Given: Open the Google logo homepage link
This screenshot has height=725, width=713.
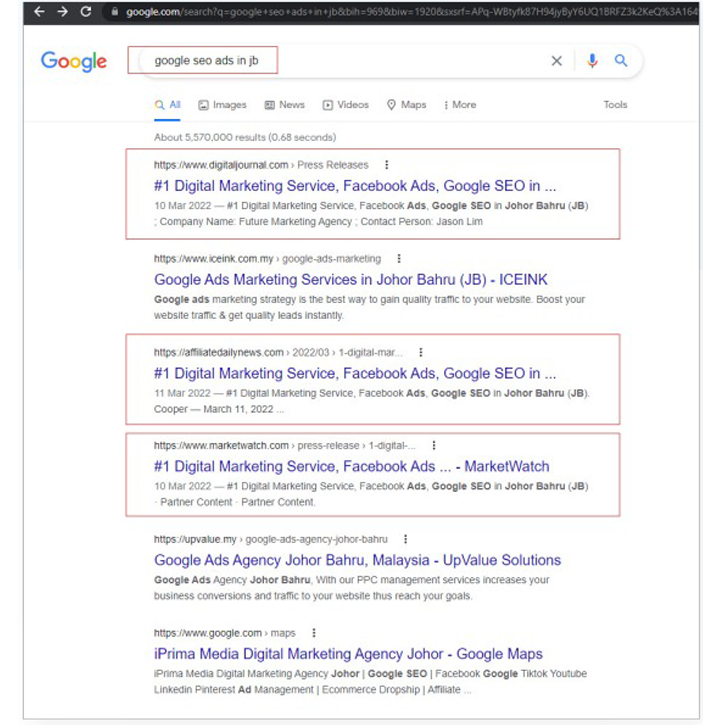Looking at the screenshot, I should [x=74, y=61].
